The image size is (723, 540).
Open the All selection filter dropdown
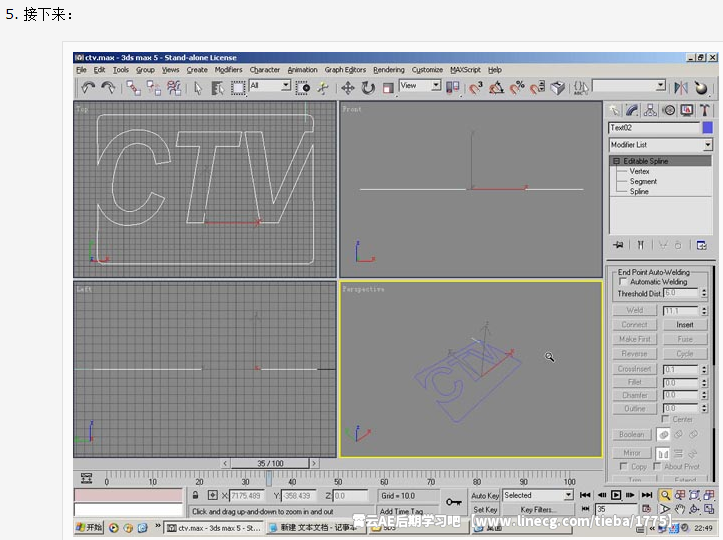[269, 85]
